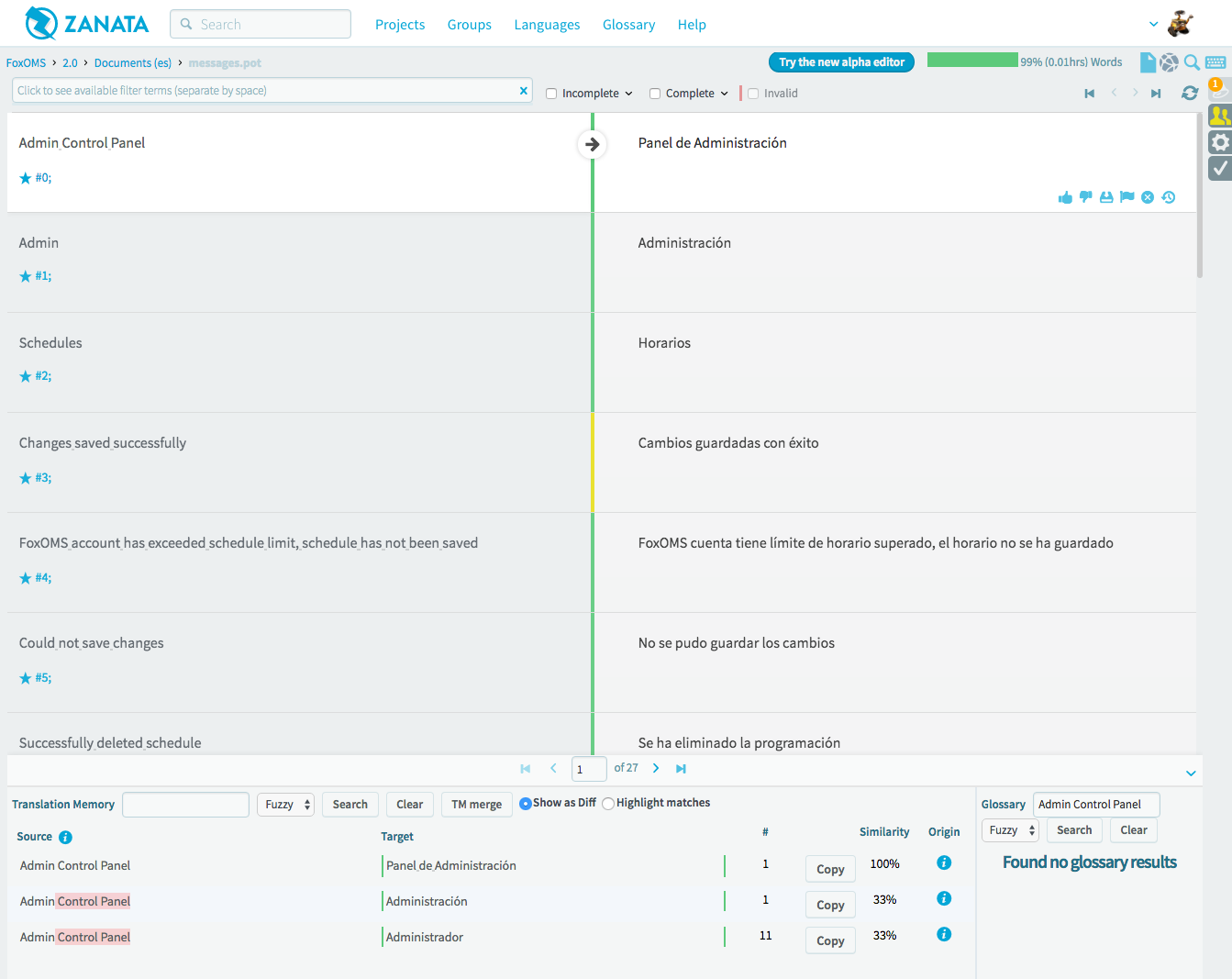Open the Glossary menu

coord(628,25)
